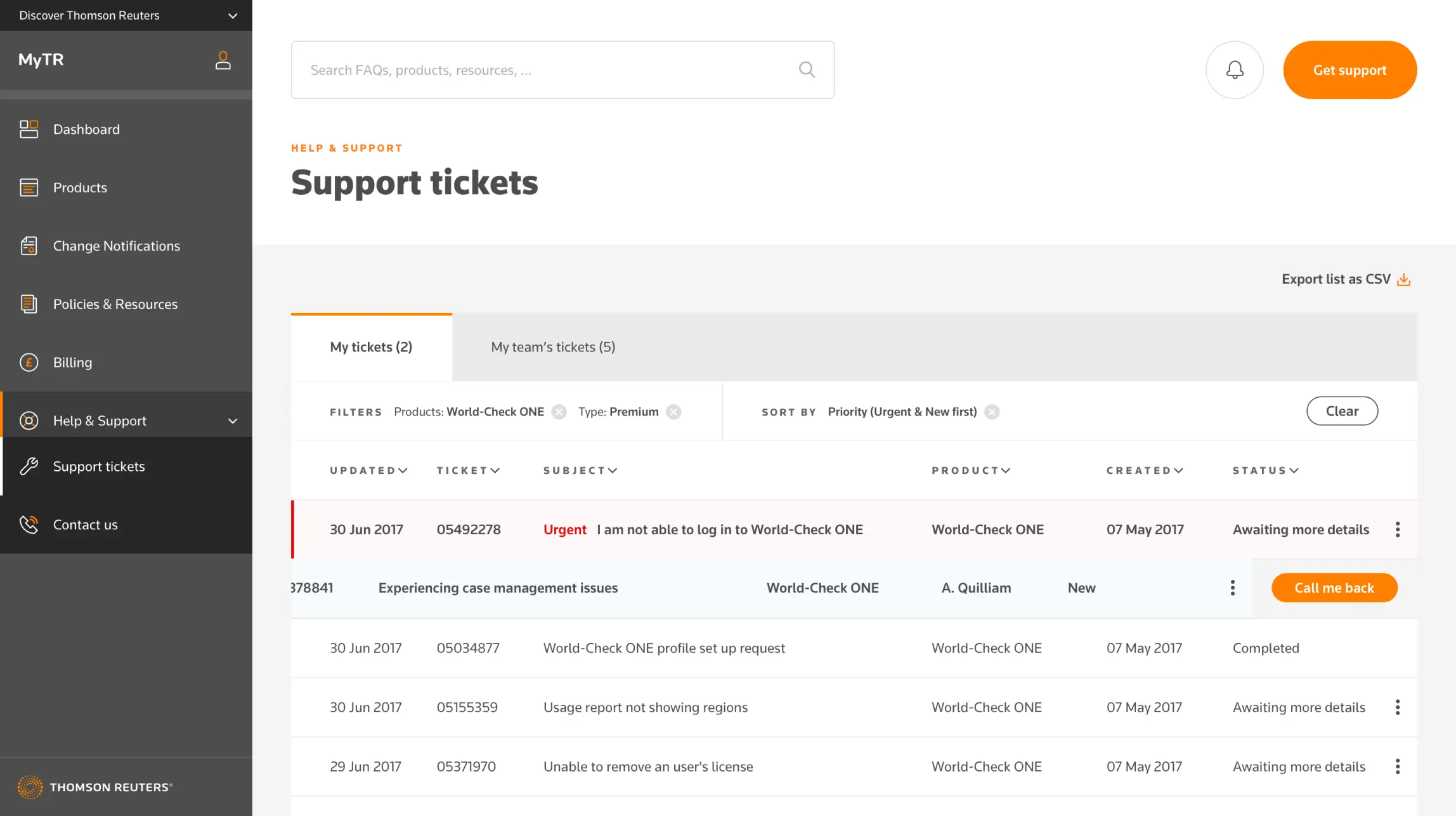Open the user profile icon next to MyTR
Screen dimensions: 1456x816
223,60
